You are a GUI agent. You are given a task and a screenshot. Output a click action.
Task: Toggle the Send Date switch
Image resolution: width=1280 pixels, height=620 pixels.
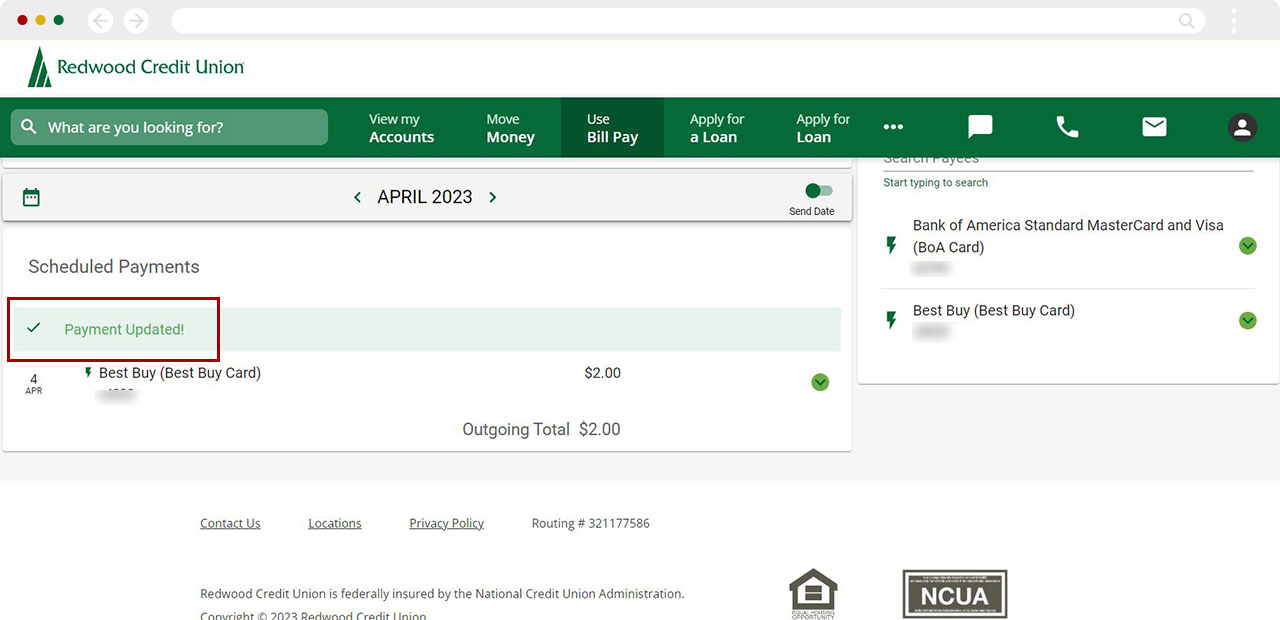[x=818, y=191]
